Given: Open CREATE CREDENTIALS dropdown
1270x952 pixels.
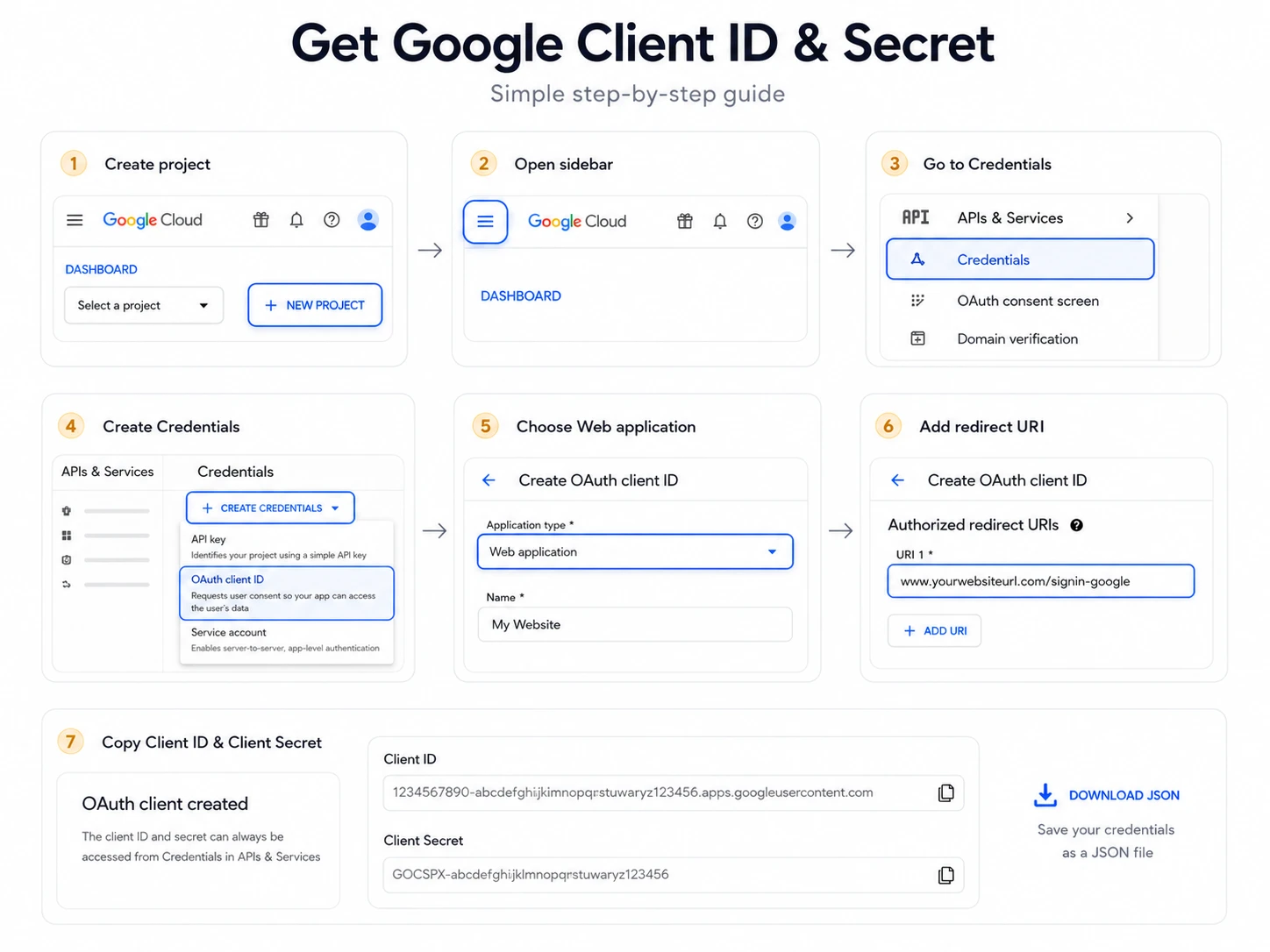Looking at the screenshot, I should (270, 508).
